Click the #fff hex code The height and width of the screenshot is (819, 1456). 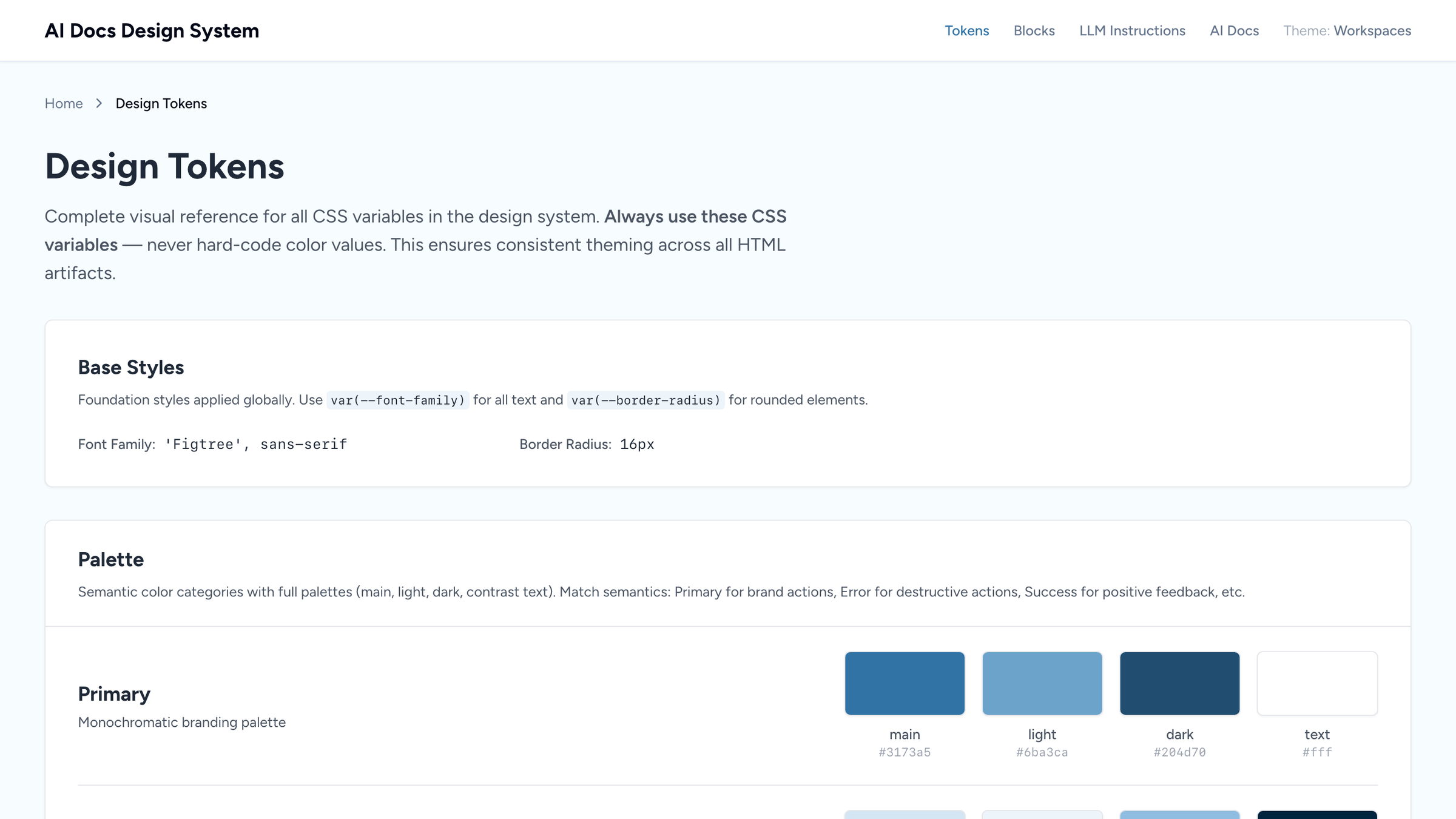point(1317,752)
